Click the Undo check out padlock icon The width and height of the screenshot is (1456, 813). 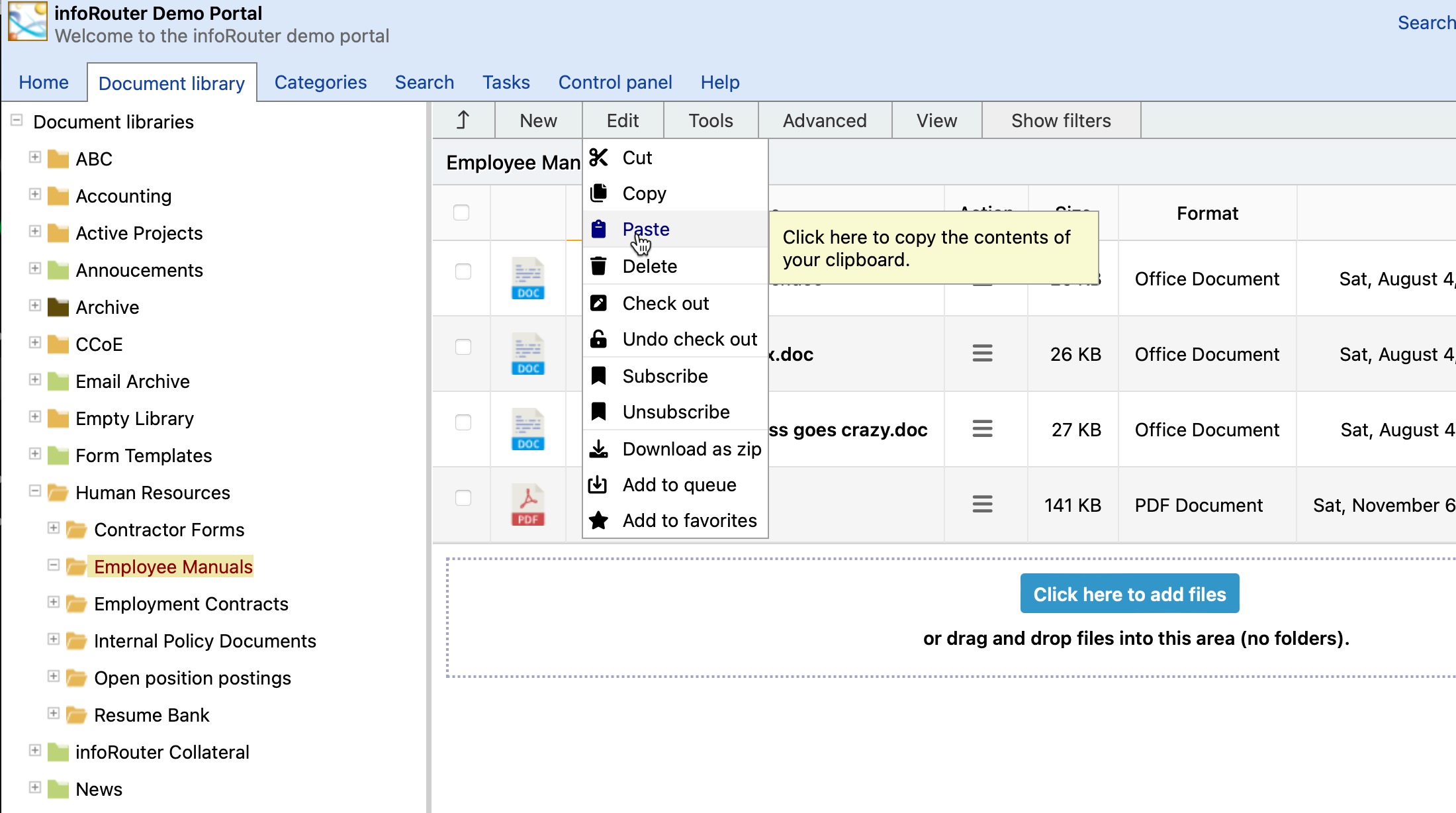[x=598, y=339]
